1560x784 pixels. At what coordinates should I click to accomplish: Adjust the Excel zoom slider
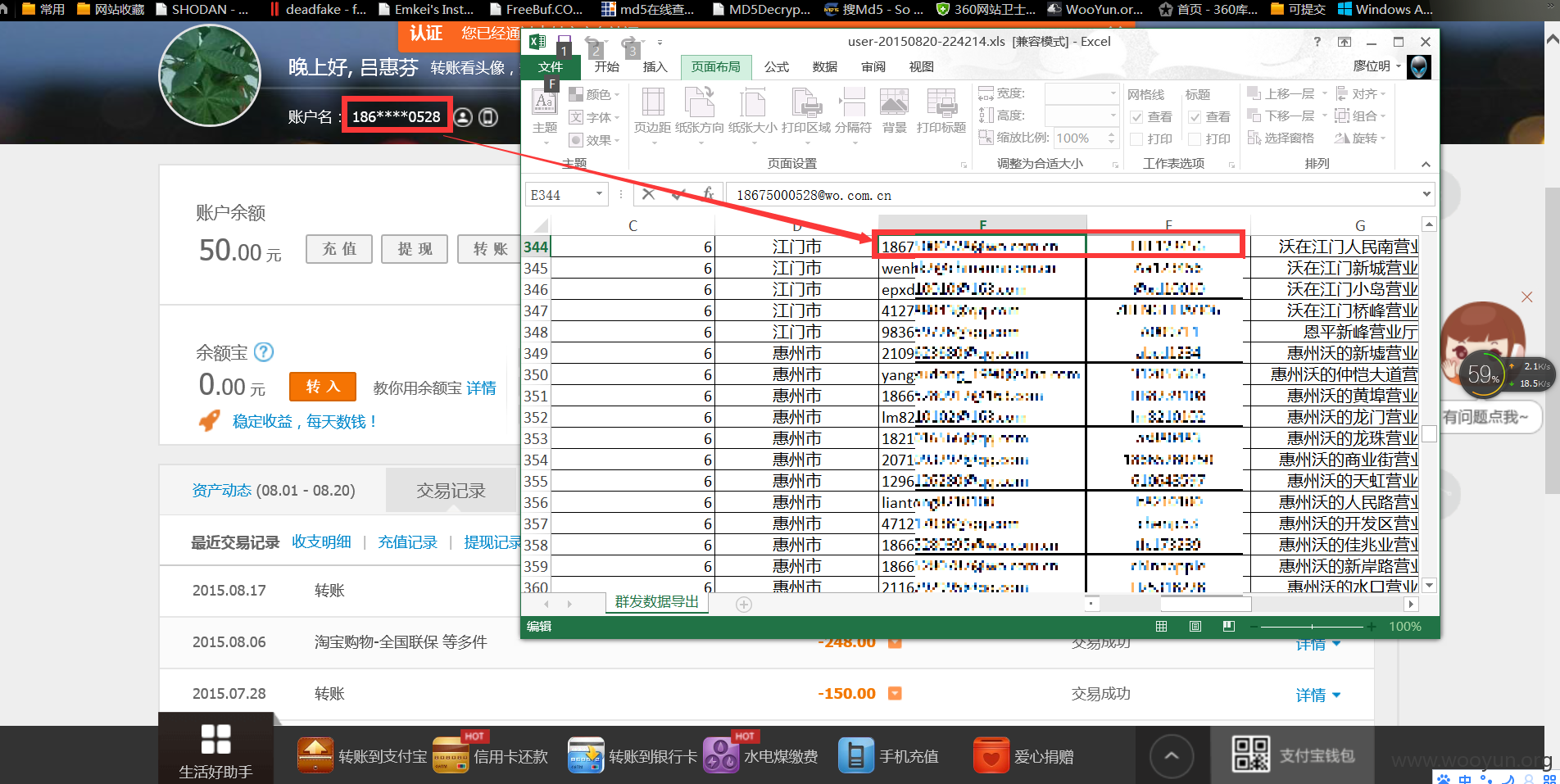[1312, 627]
